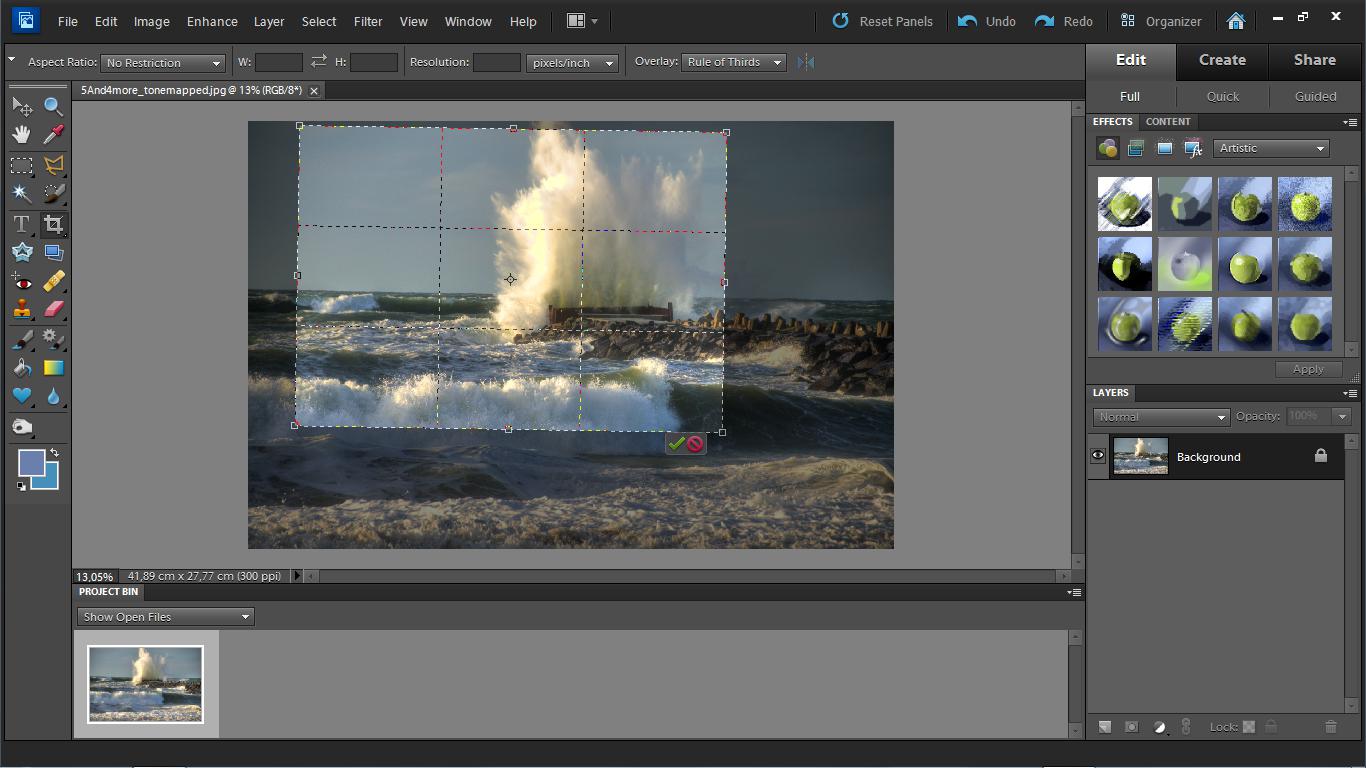Swap the width and height values

(x=318, y=62)
